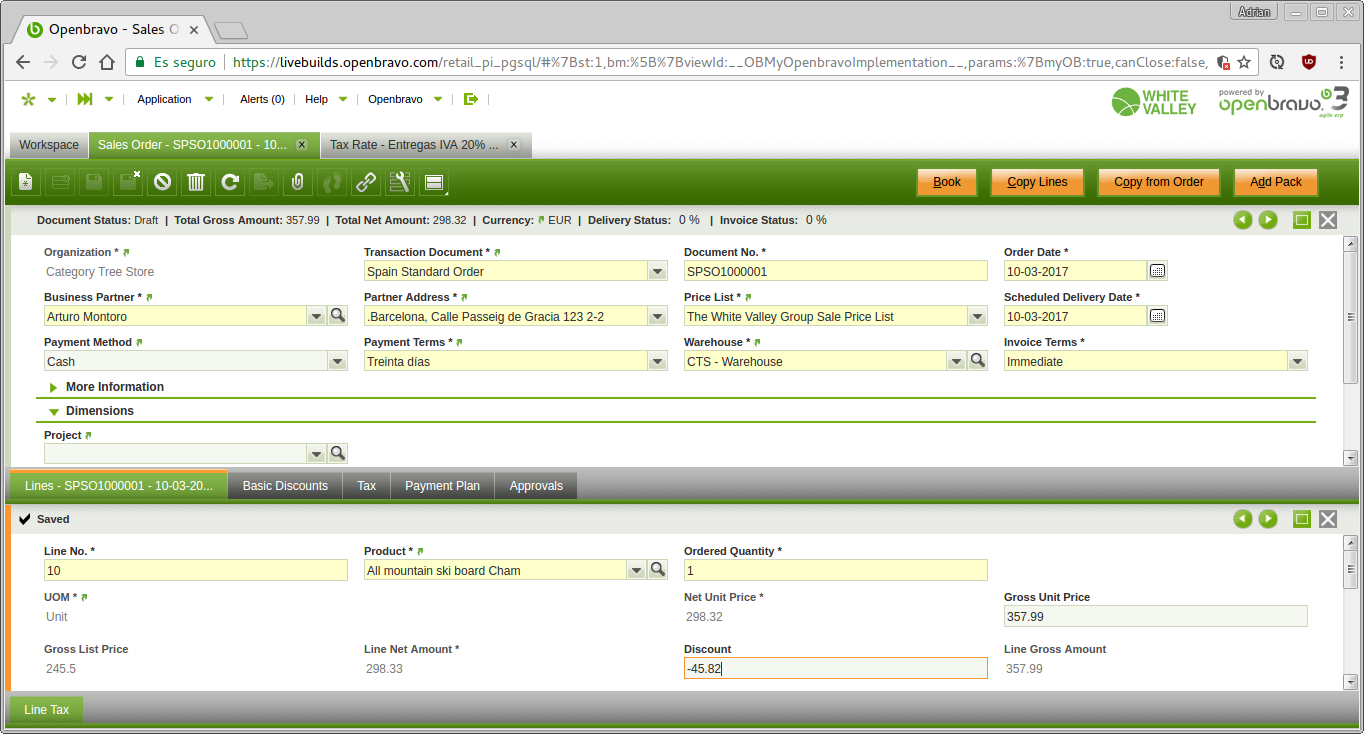Image resolution: width=1364 pixels, height=734 pixels.
Task: Click the Ordered Quantity input field
Action: (x=835, y=571)
